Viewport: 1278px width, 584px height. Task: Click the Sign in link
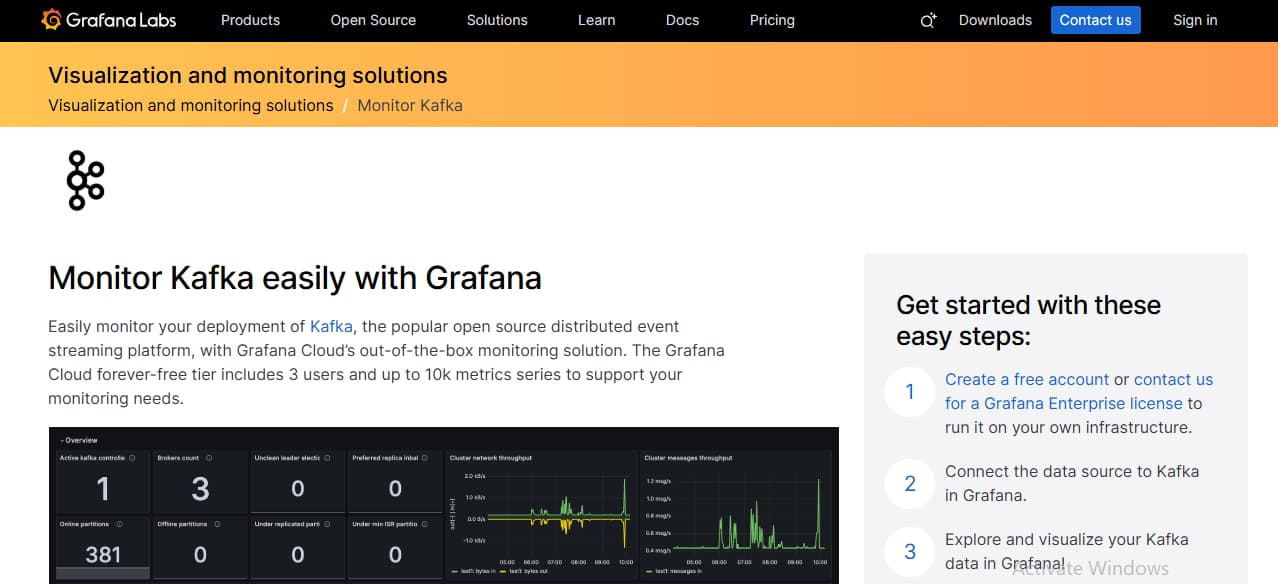pyautogui.click(x=1195, y=20)
